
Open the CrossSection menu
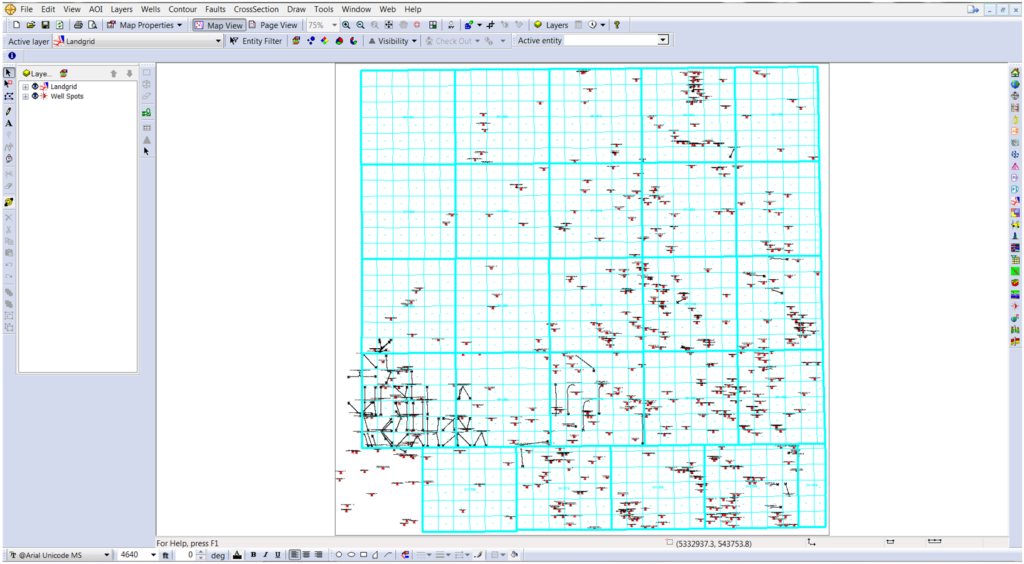(256, 9)
